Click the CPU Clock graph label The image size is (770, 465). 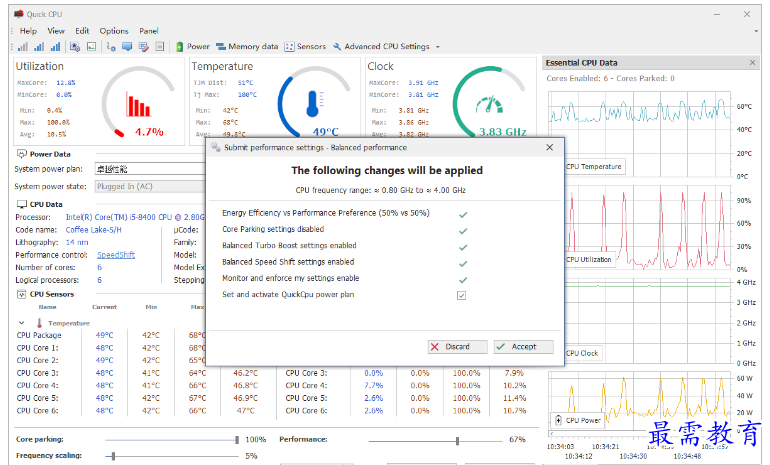(582, 353)
